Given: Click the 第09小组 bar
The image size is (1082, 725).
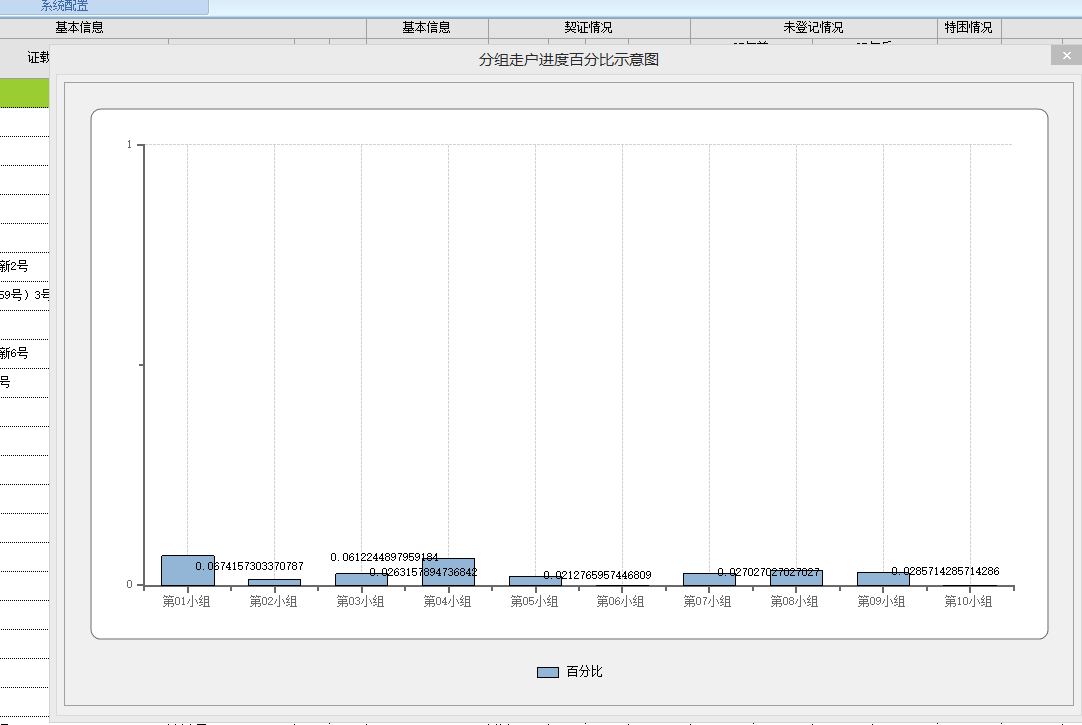Looking at the screenshot, I should pyautogui.click(x=883, y=579).
